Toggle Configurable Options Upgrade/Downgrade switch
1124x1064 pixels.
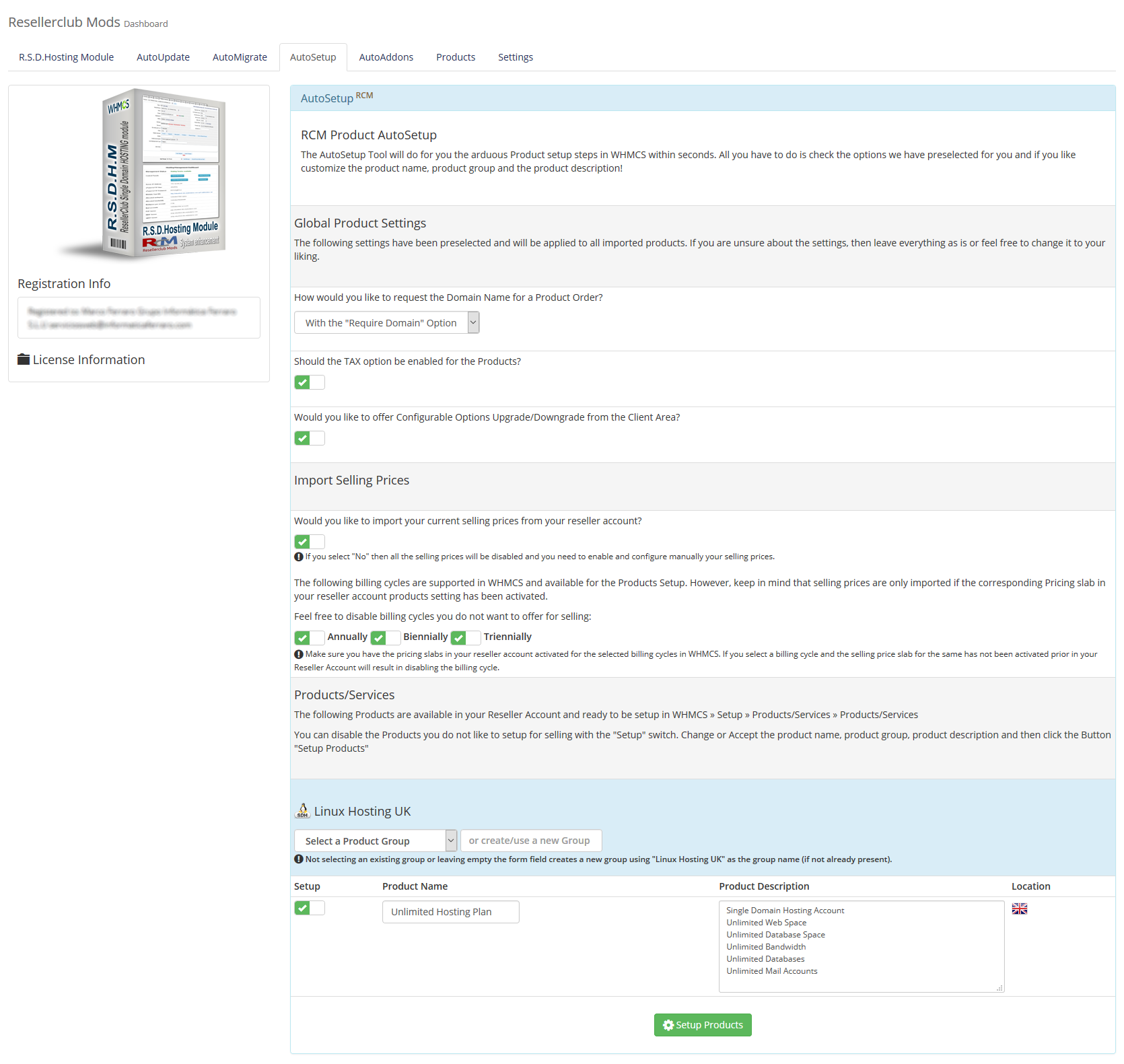click(x=310, y=438)
